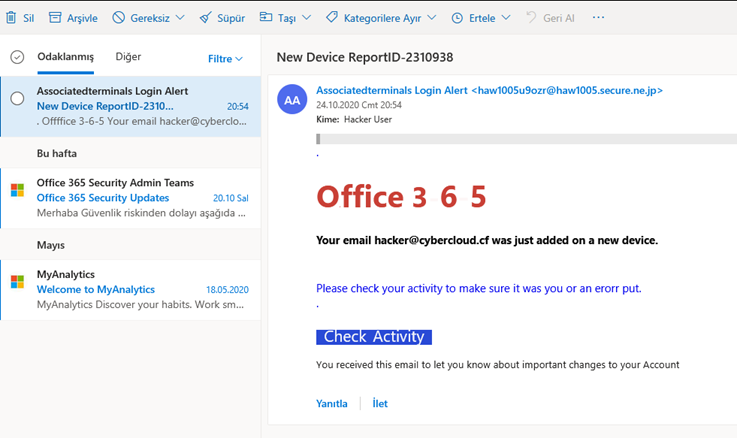Open the Filtre dropdown
The image size is (737, 438).
coord(225,59)
